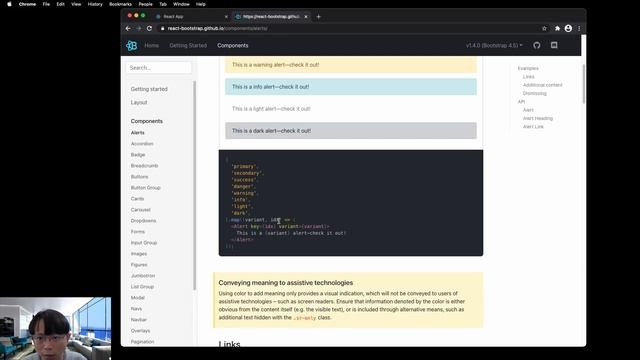Jump to Alert Link in page contents
The image size is (640, 360).
click(533, 127)
